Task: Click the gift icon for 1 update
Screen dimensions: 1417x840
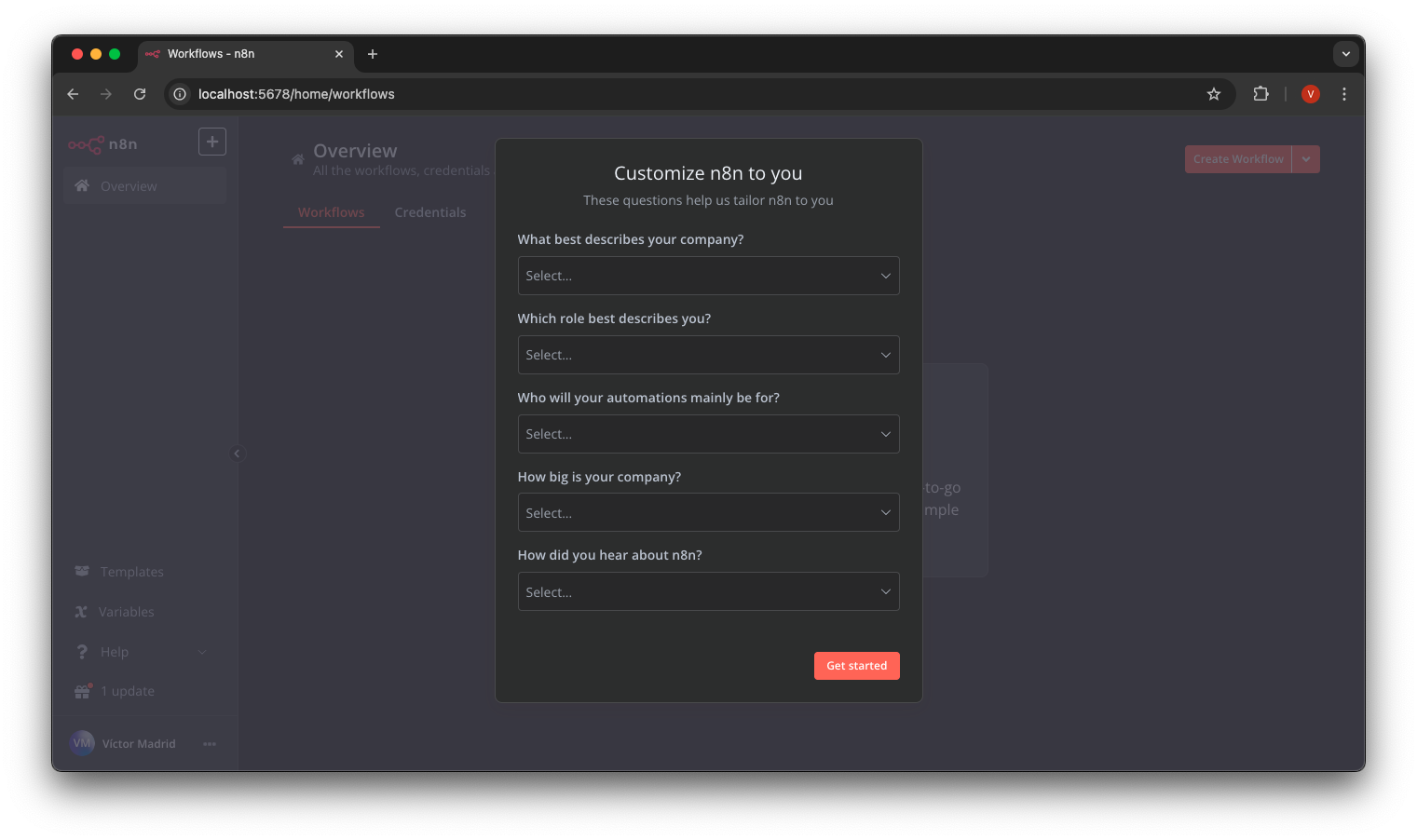Action: [83, 691]
